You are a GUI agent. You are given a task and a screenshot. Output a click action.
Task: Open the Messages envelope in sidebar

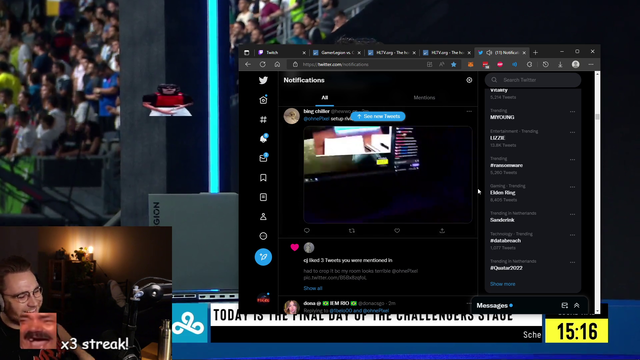(263, 158)
